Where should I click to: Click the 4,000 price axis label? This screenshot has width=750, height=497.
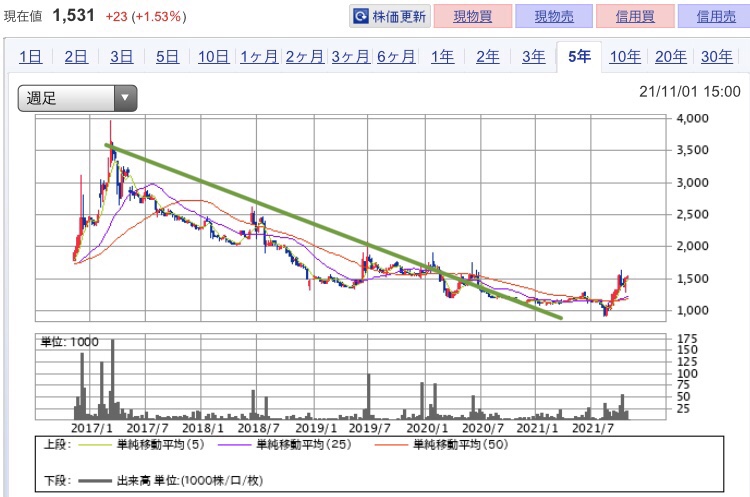(x=692, y=118)
